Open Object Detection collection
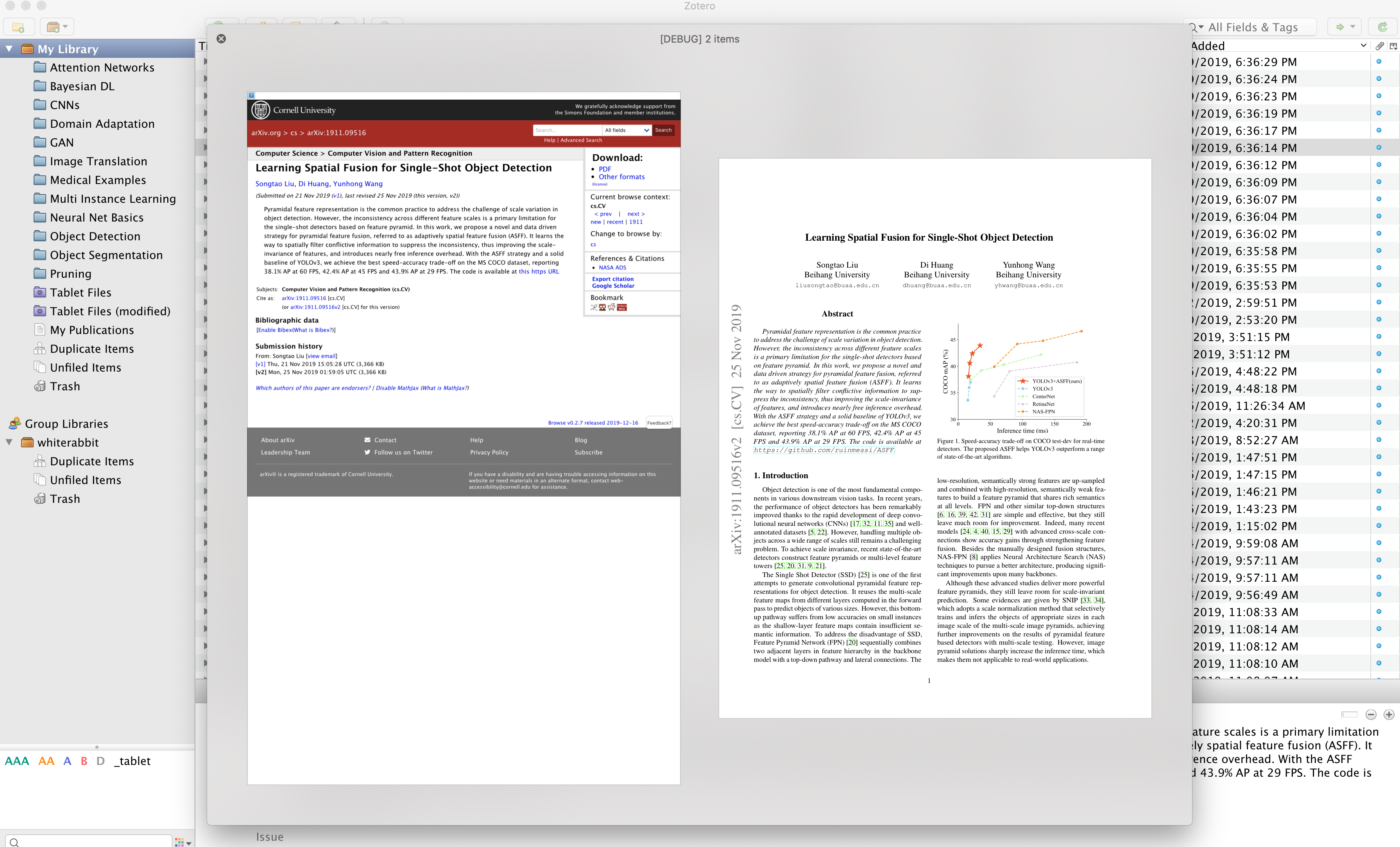Viewport: 1400px width, 847px height. 95,236
